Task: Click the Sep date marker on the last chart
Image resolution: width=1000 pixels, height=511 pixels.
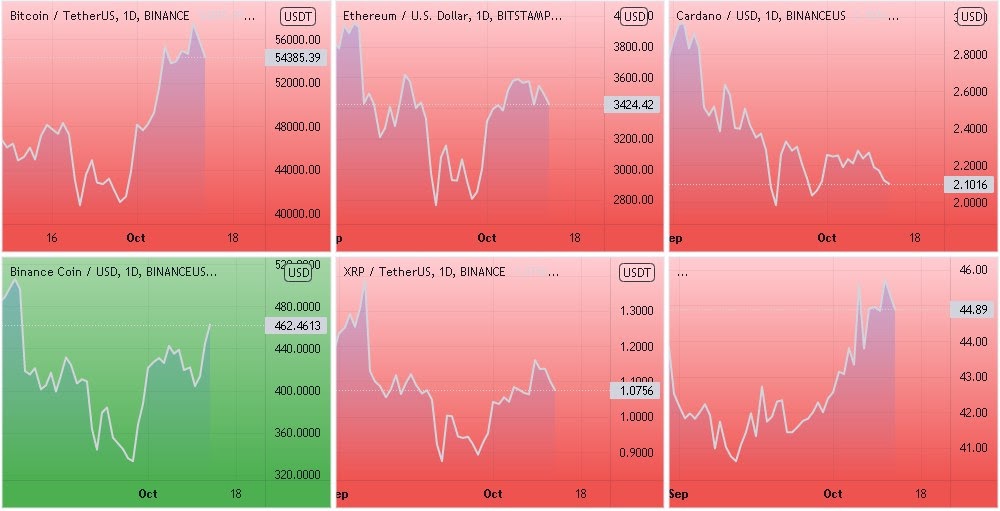Action: coord(679,494)
